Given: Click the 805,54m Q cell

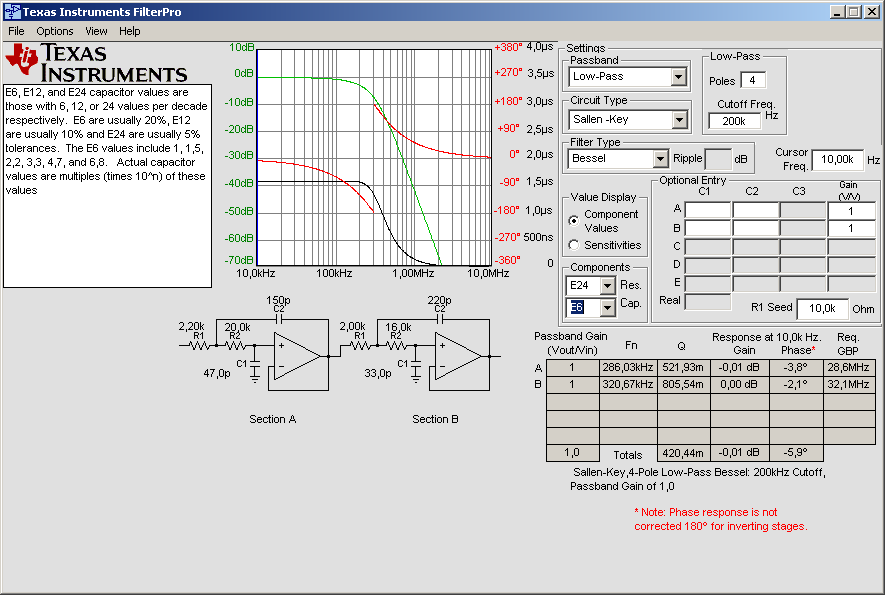Looking at the screenshot, I should coord(683,384).
